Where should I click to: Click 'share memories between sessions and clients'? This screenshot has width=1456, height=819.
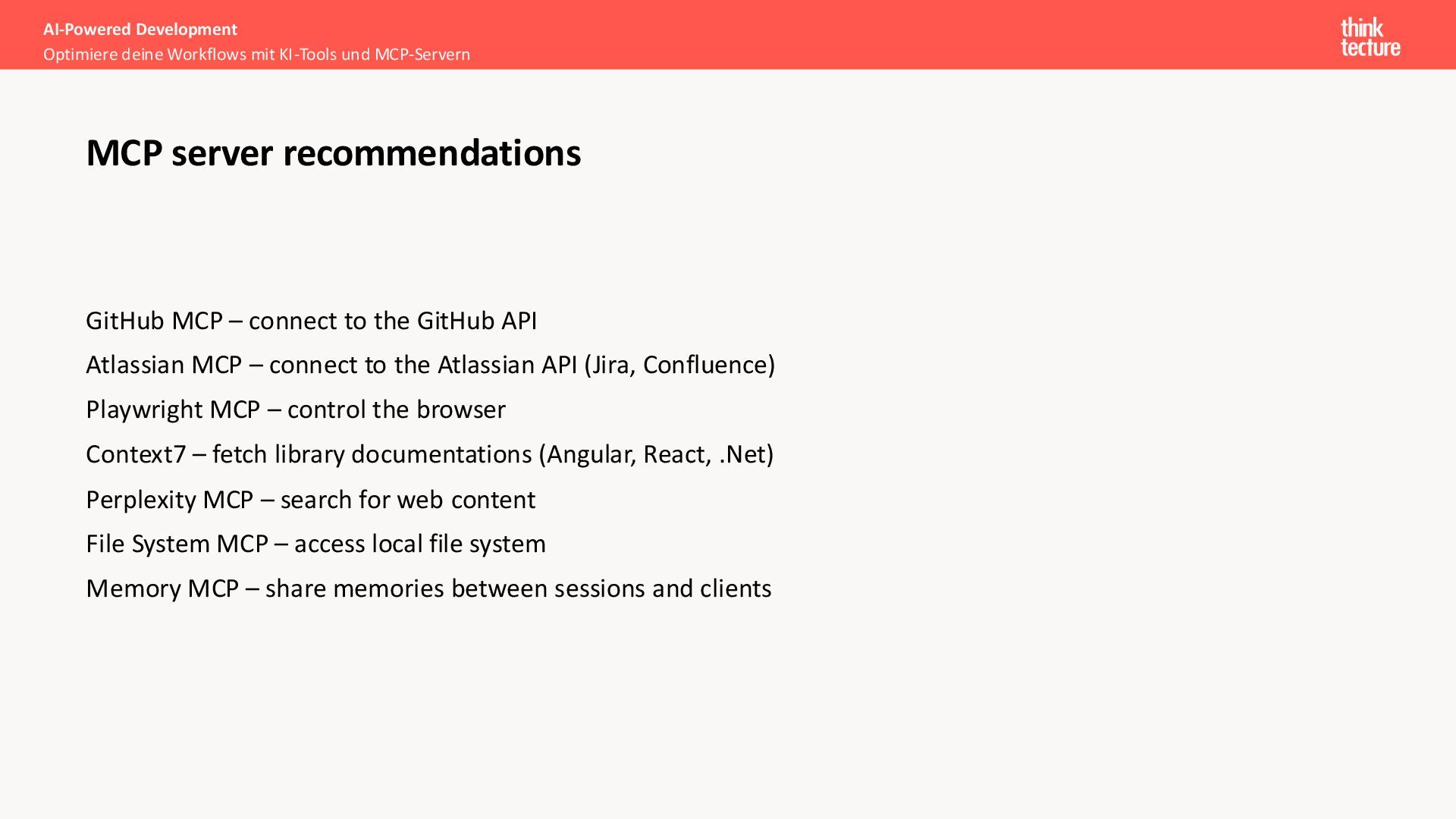pyautogui.click(x=519, y=588)
